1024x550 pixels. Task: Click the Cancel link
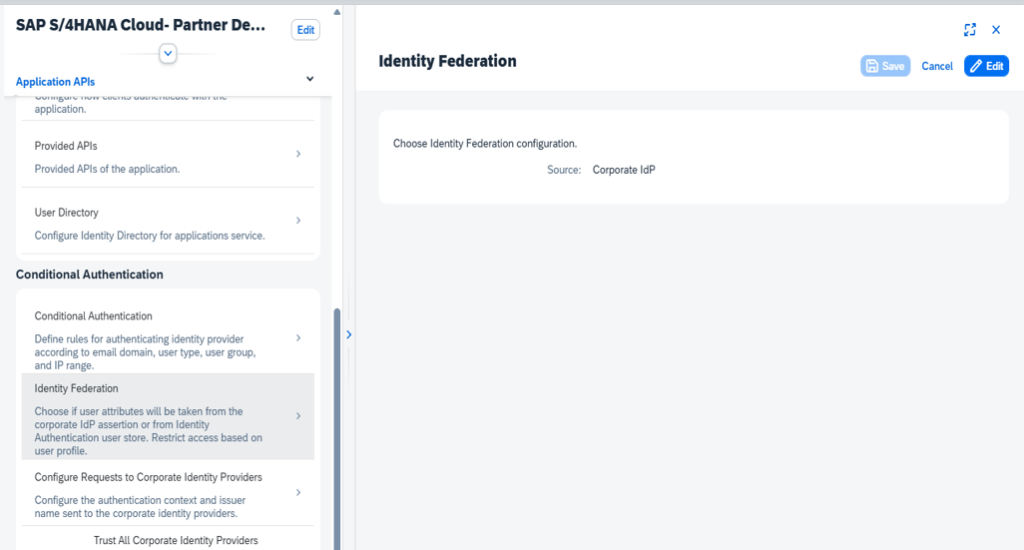937,66
